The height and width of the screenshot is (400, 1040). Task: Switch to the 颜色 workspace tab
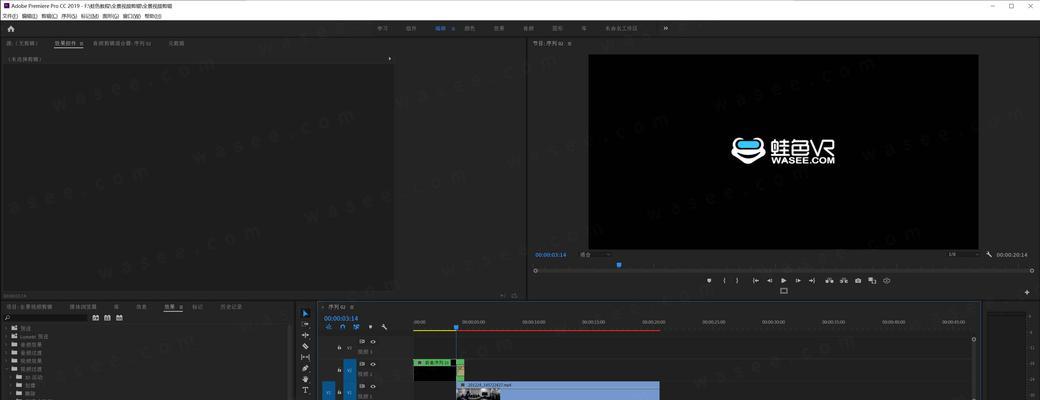click(469, 29)
